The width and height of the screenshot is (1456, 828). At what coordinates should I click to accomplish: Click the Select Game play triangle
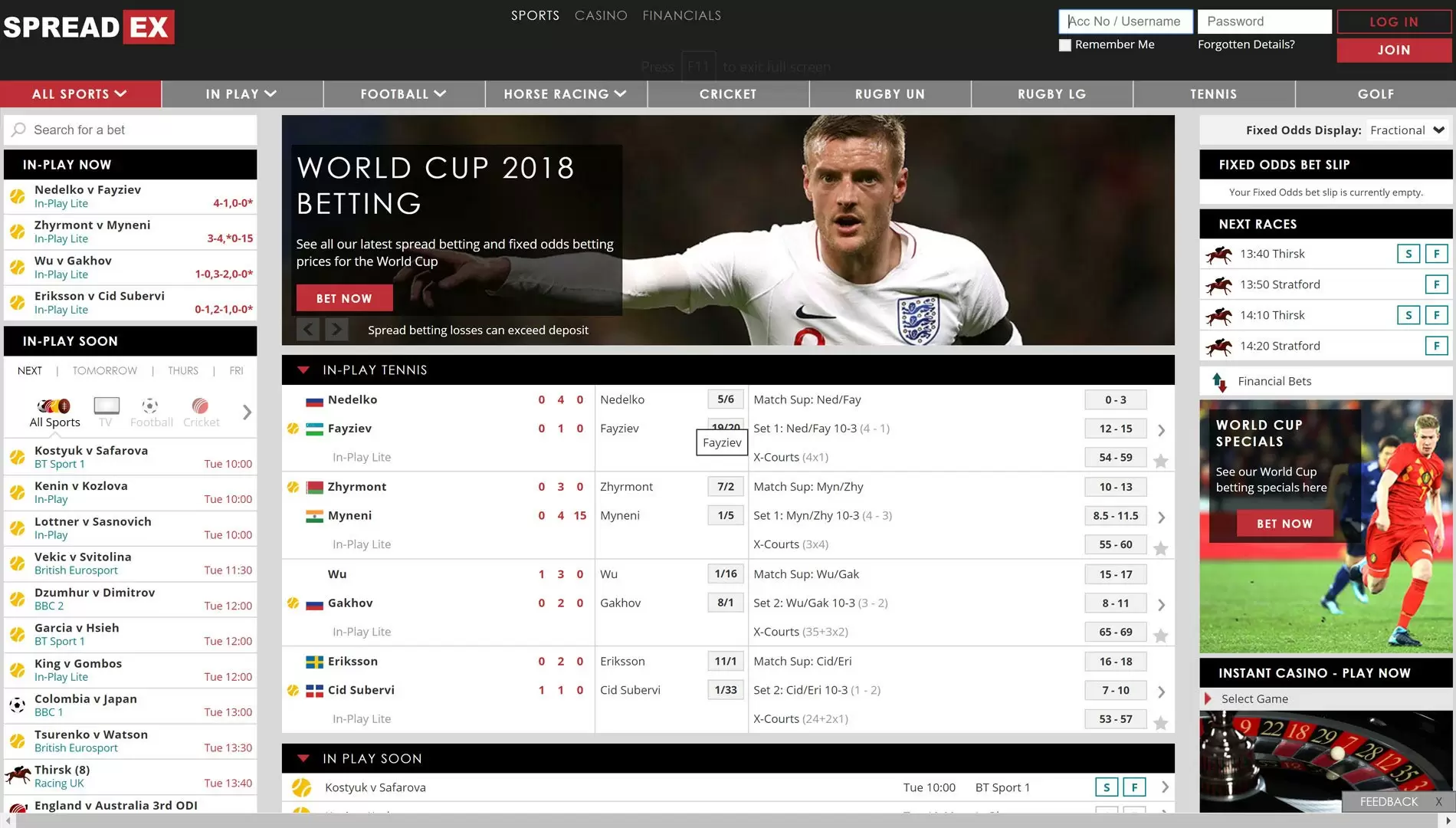click(x=1208, y=698)
